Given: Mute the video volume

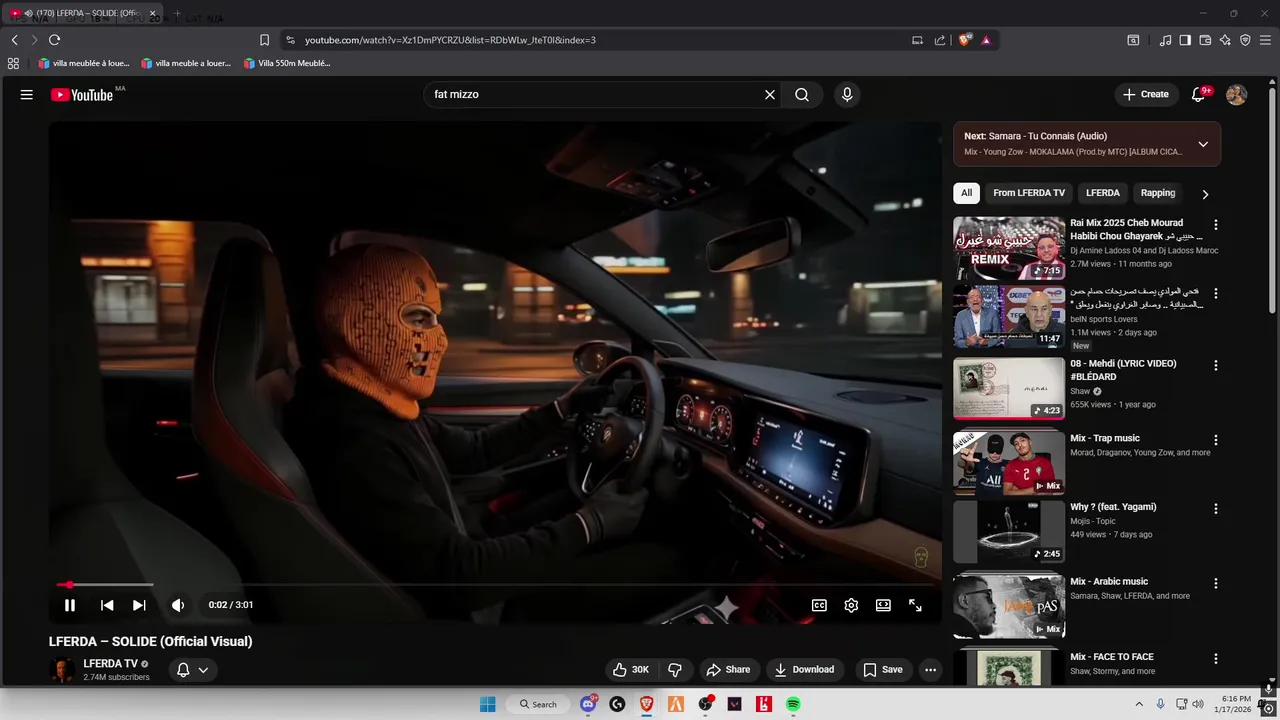Looking at the screenshot, I should [178, 605].
